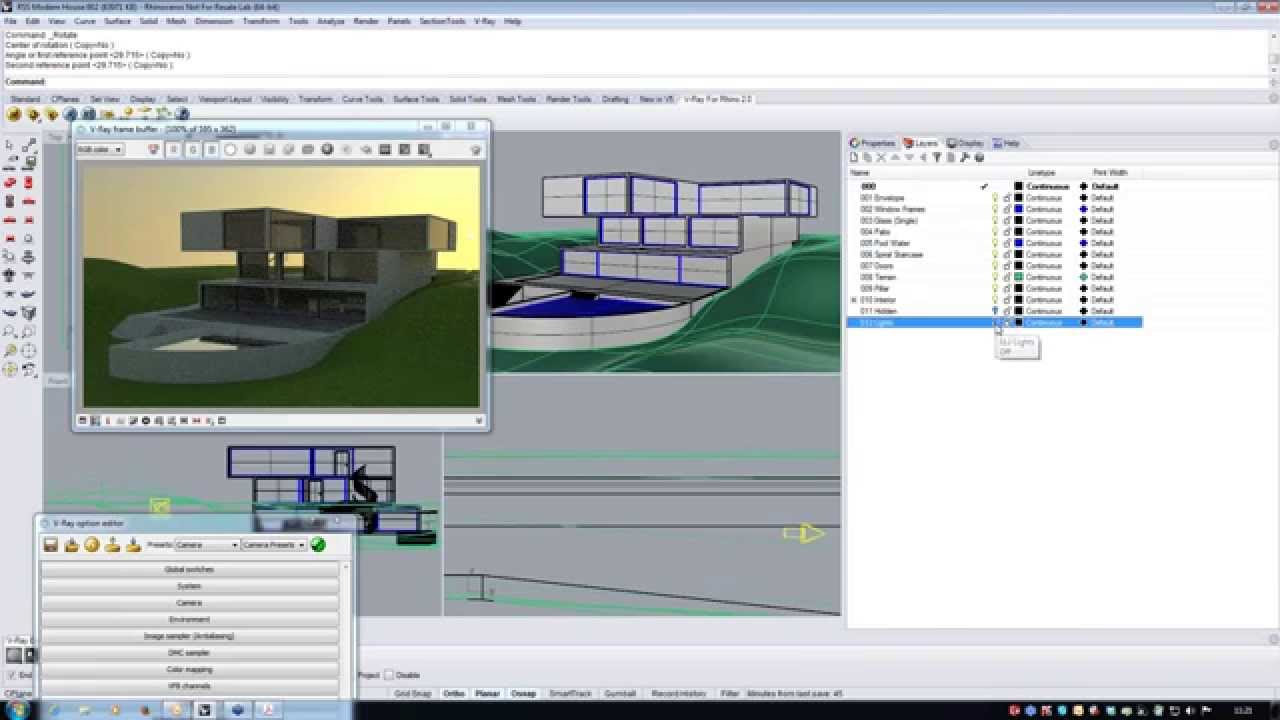
Task: Click PDF application icon in taskbar
Action: coord(268,710)
